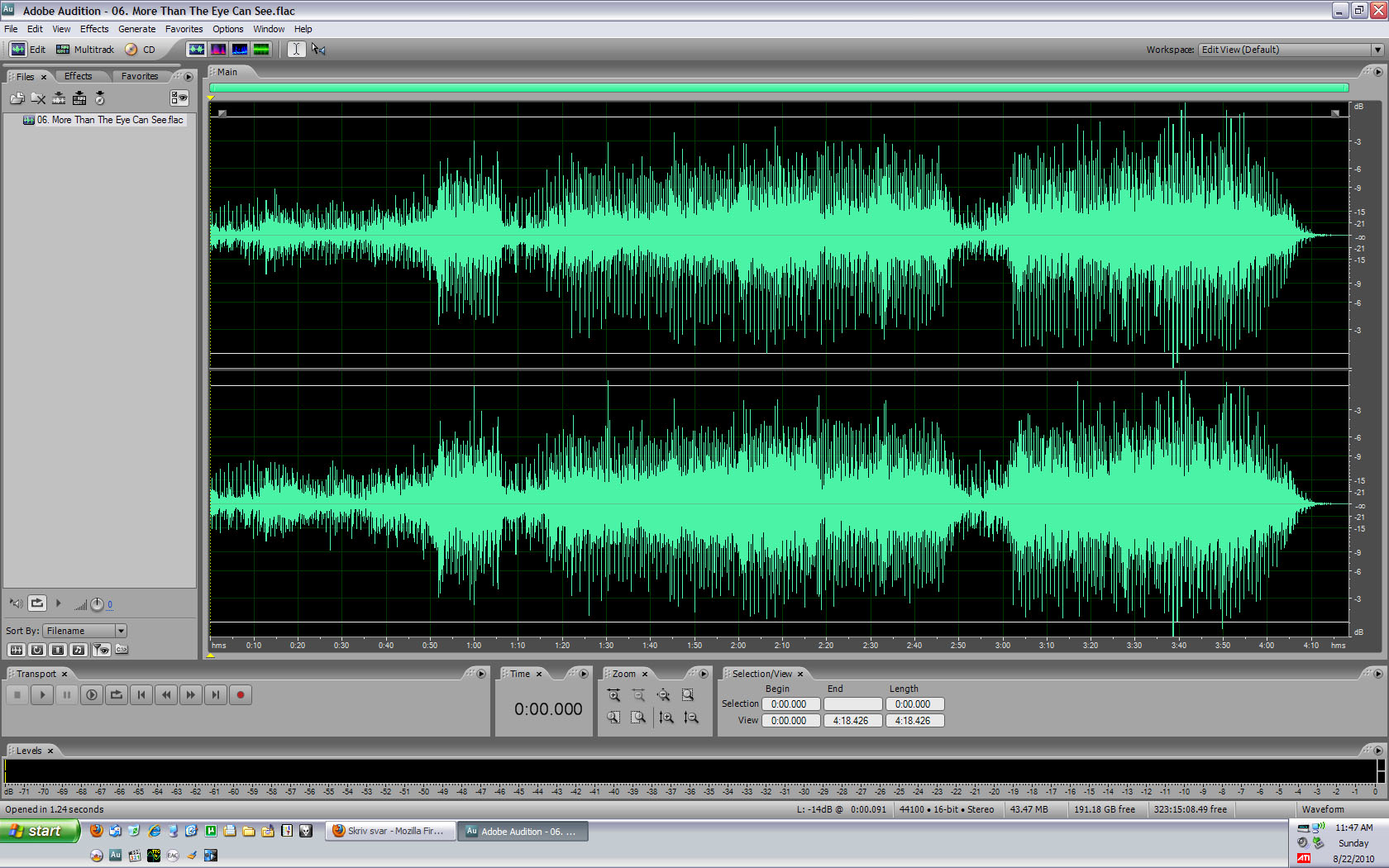This screenshot has height=868, width=1389.
Task: Click the Import File folder icon
Action: point(17,98)
